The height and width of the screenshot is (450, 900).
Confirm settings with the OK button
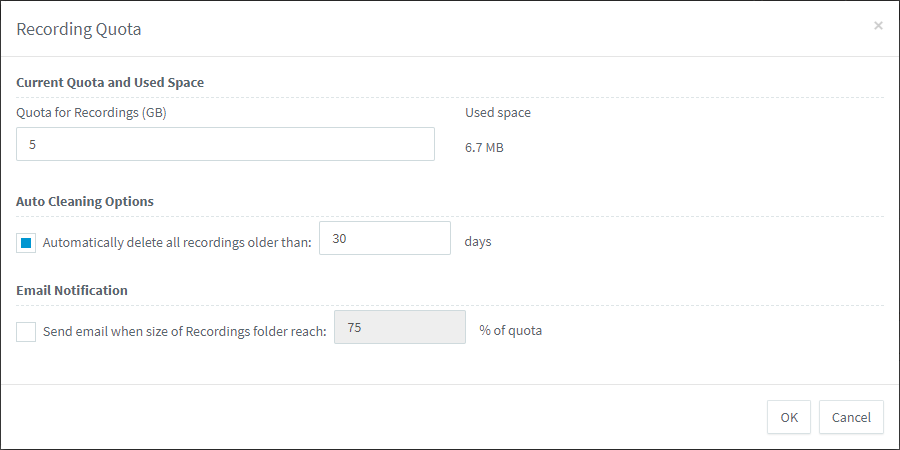tap(789, 417)
